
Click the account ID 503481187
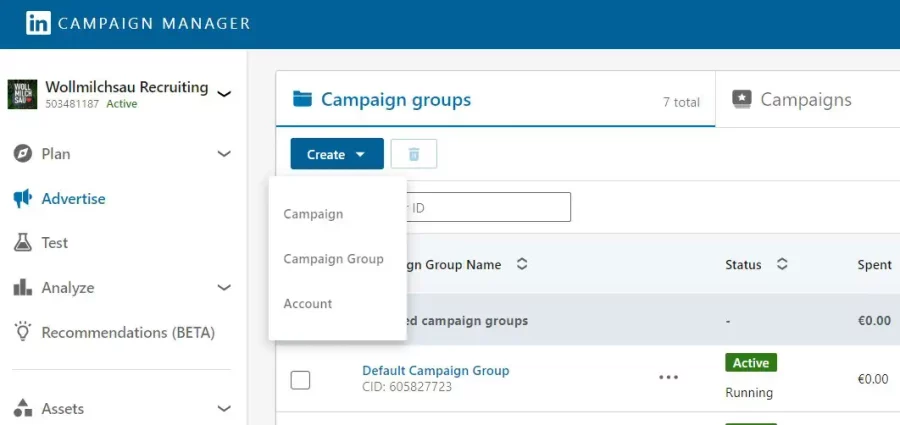[x=72, y=104]
